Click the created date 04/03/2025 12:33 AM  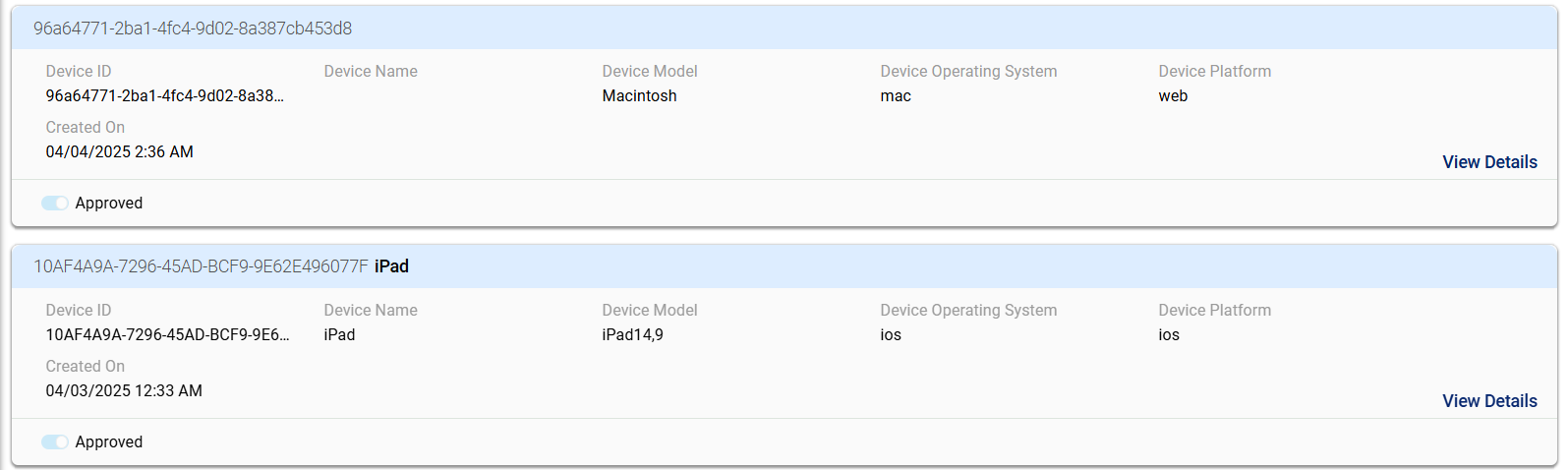tap(124, 390)
